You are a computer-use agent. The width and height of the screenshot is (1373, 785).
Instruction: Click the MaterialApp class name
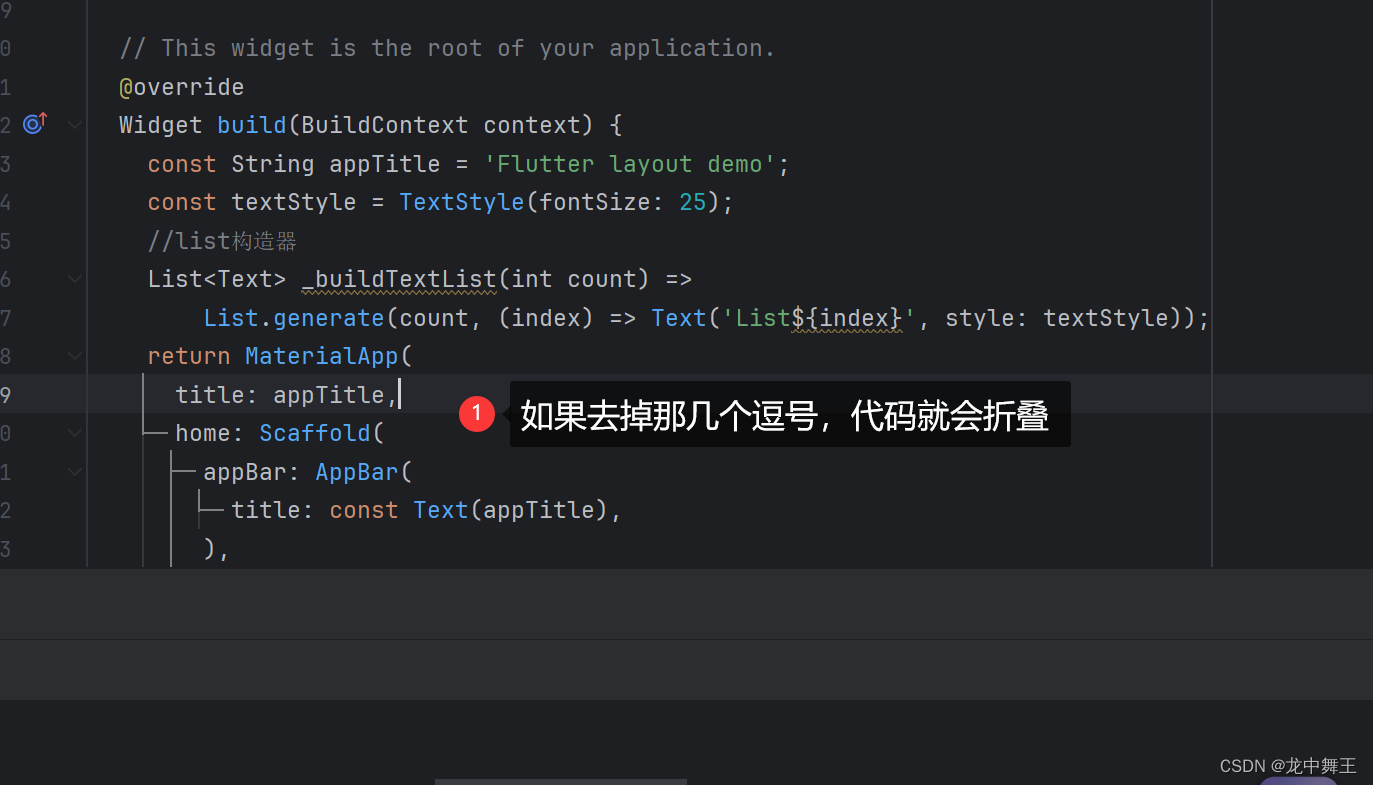click(x=321, y=356)
